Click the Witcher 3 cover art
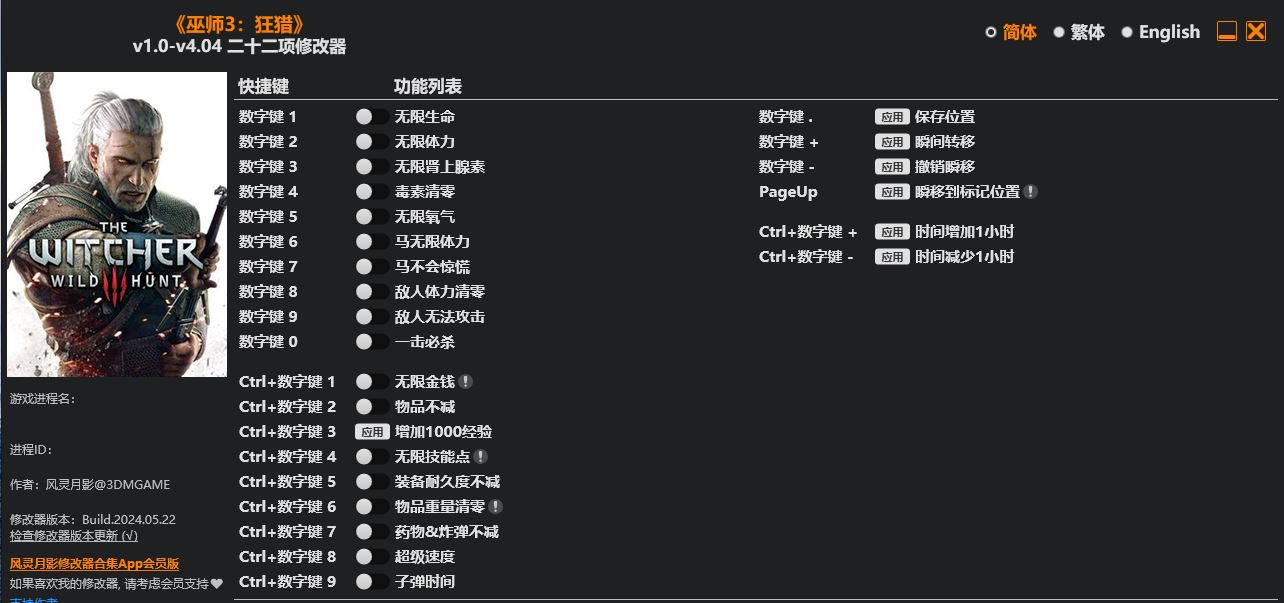1284x603 pixels. pos(117,224)
